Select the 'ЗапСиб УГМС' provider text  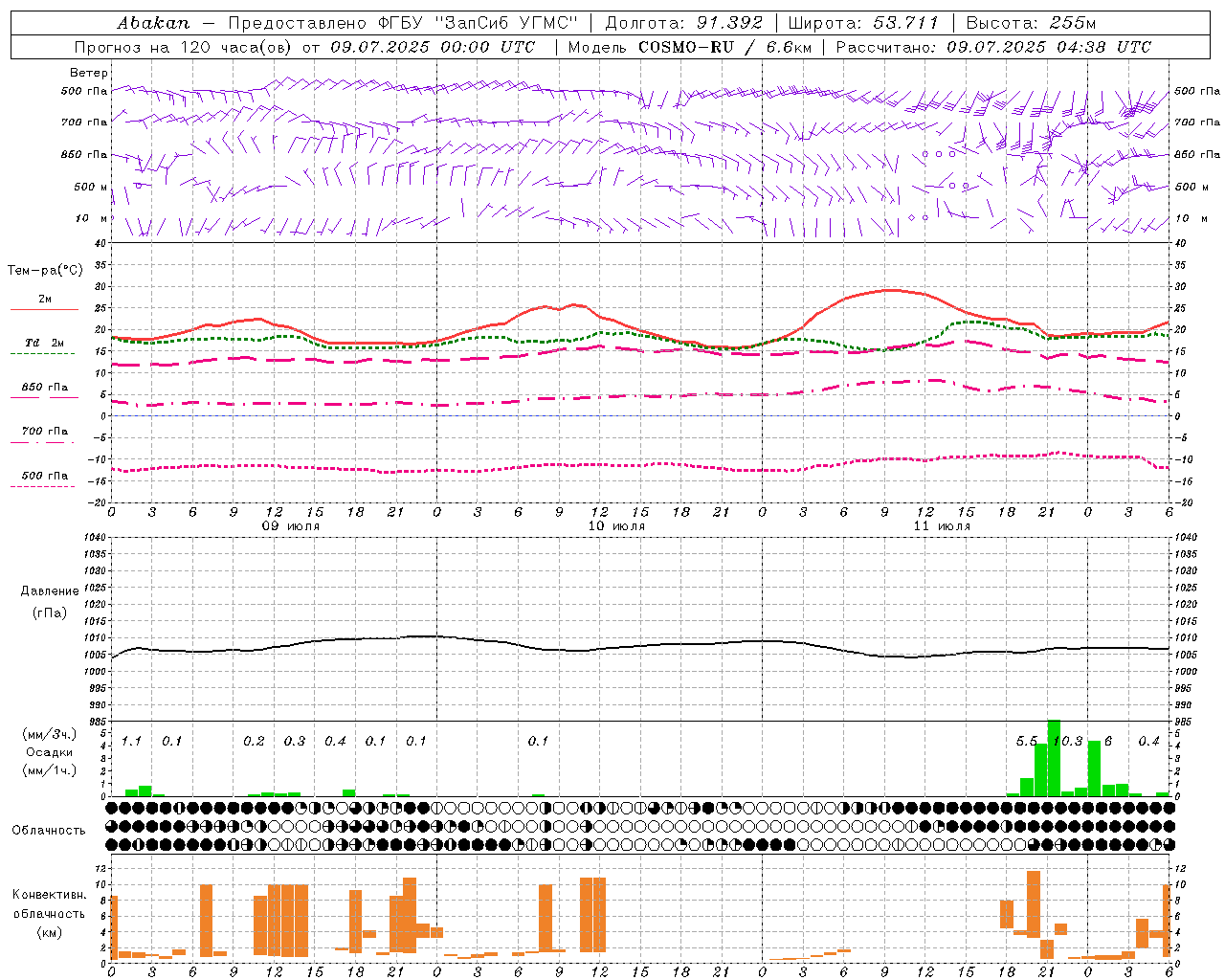pyautogui.click(x=506, y=23)
